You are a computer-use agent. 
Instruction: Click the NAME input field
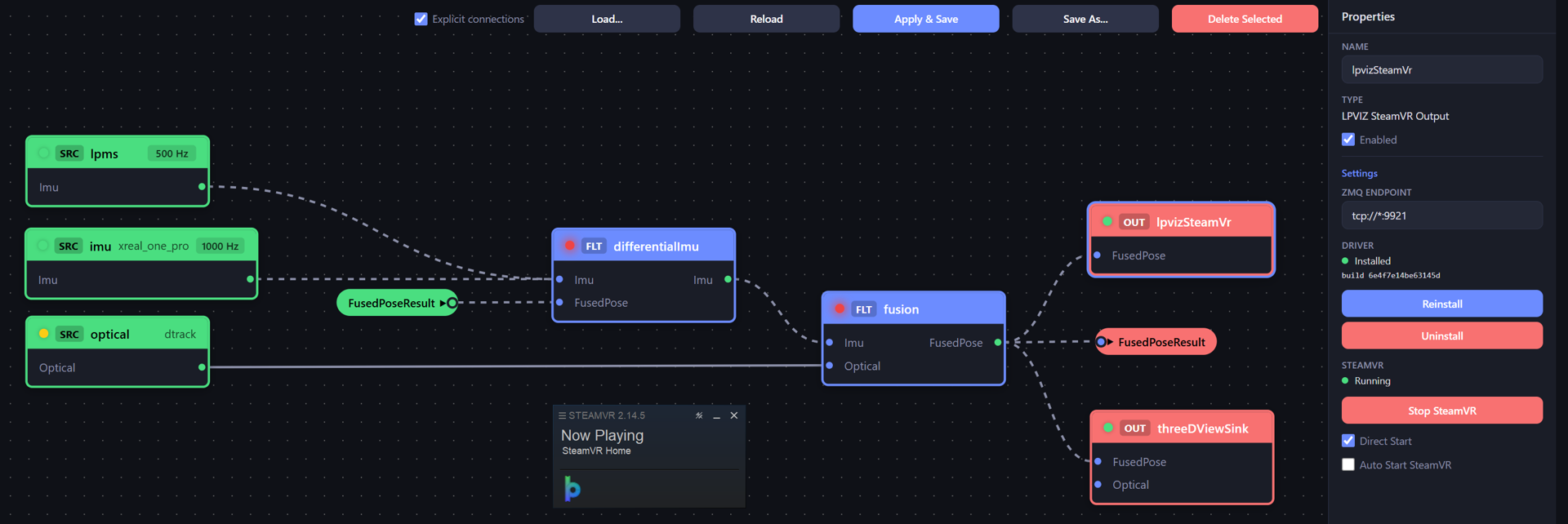pyautogui.click(x=1442, y=69)
